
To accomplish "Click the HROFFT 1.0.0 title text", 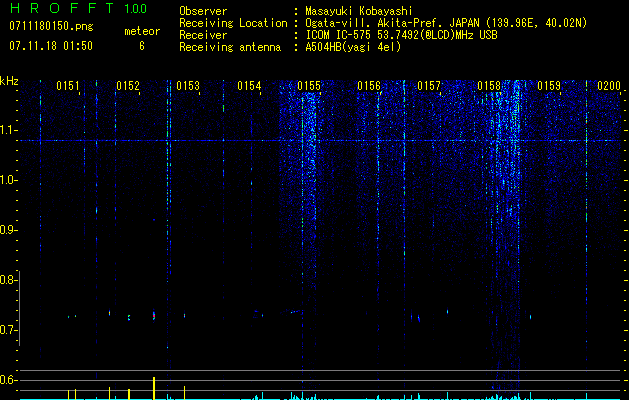I will tap(79, 8).
